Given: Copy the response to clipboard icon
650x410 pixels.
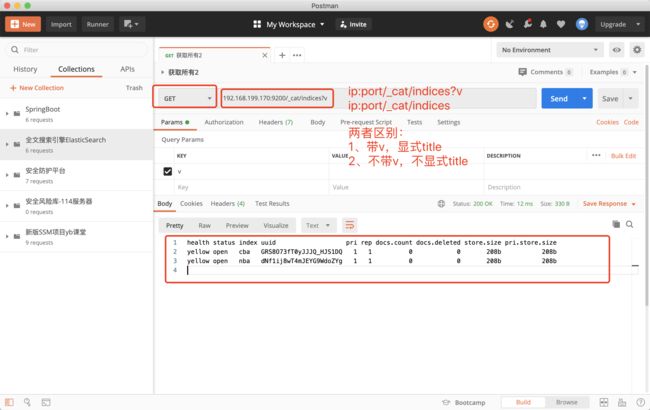Looking at the screenshot, I should pyautogui.click(x=616, y=224).
